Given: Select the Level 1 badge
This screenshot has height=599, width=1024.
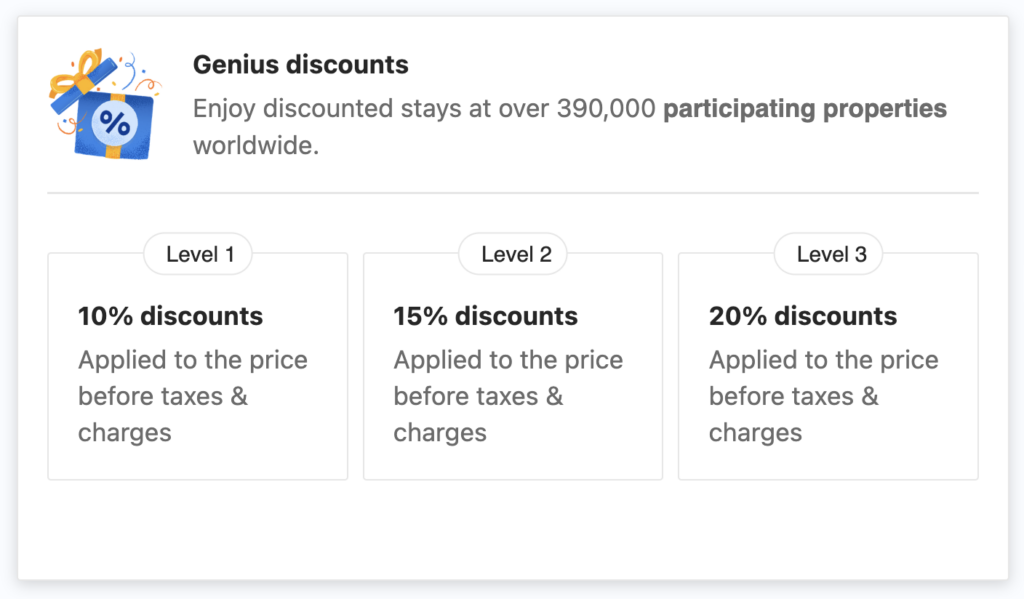Looking at the screenshot, I should (198, 254).
